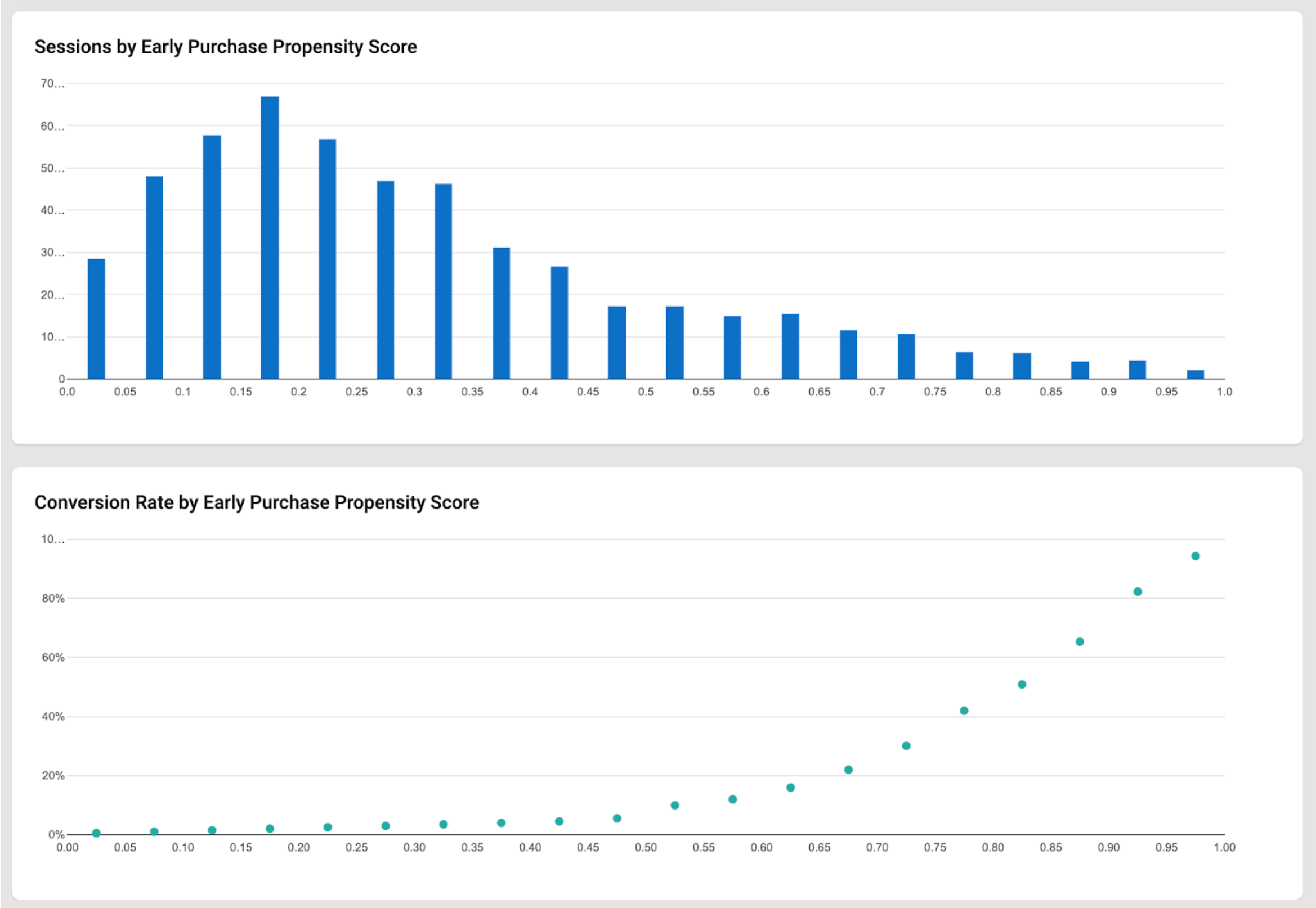The image size is (1316, 908).
Task: Click the conversion dot between 0.80 and 0.85
Action: click(x=1022, y=685)
